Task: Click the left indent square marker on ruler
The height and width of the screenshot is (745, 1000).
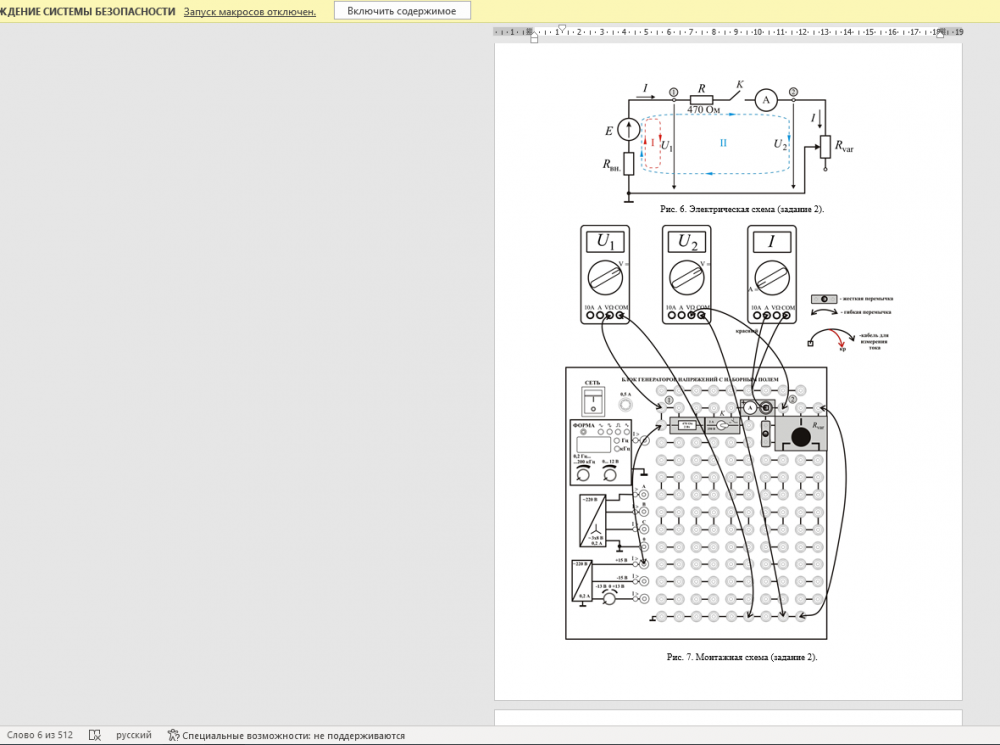Action: [x=534, y=39]
